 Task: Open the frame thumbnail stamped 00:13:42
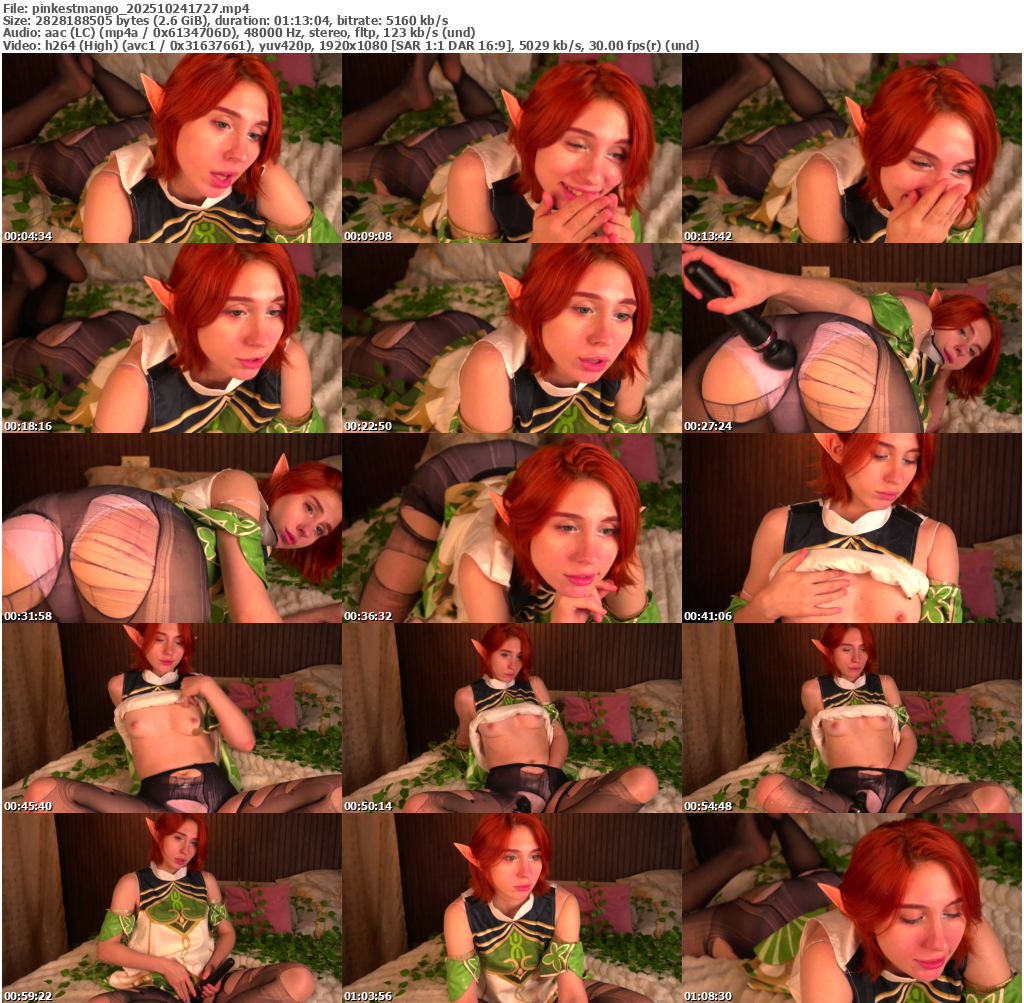pos(852,148)
